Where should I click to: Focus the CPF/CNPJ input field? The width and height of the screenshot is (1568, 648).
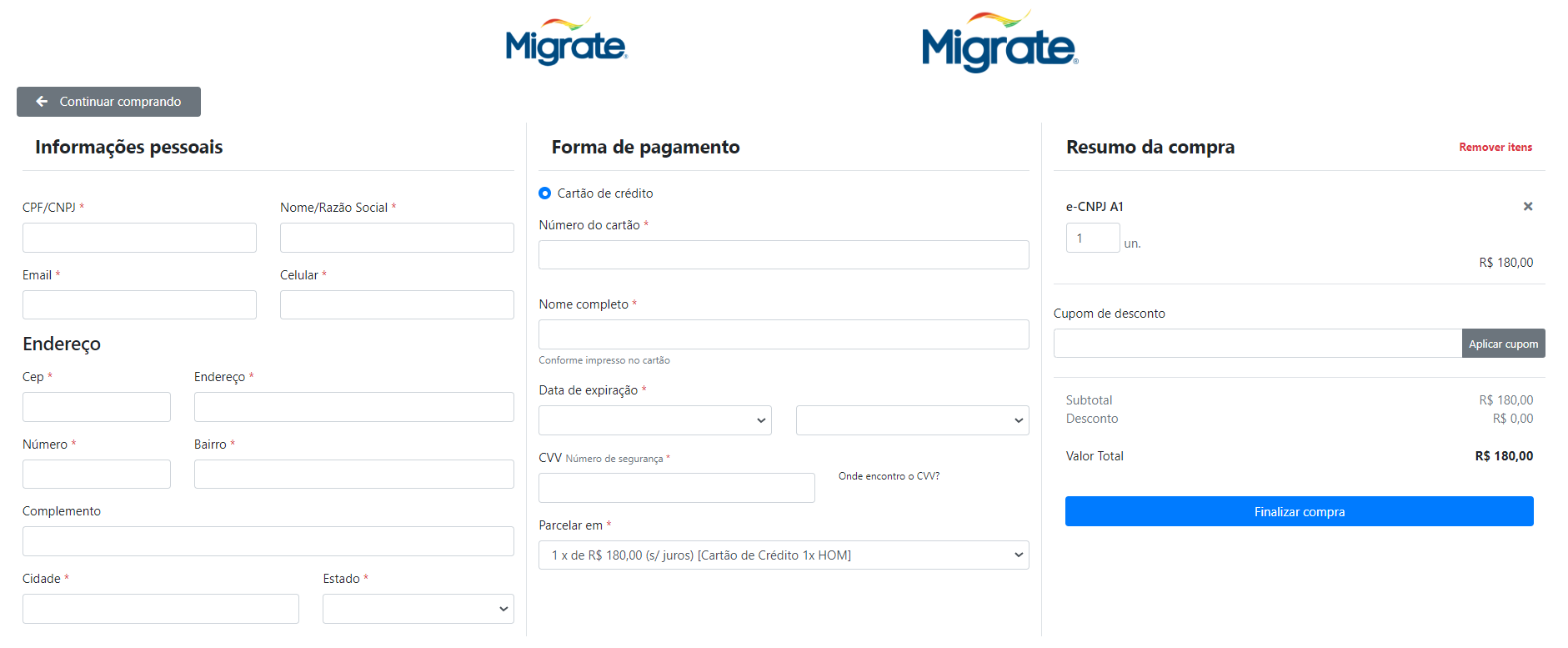pos(139,238)
